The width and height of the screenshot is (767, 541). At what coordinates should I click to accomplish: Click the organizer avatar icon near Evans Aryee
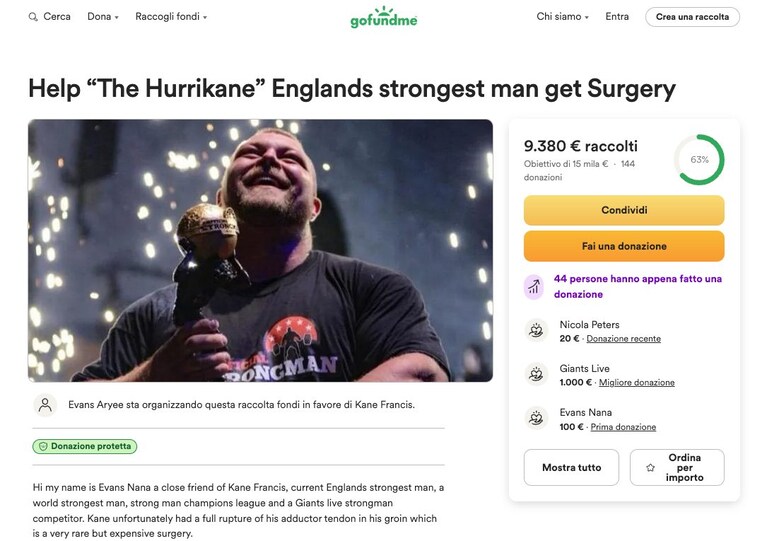pos(45,405)
